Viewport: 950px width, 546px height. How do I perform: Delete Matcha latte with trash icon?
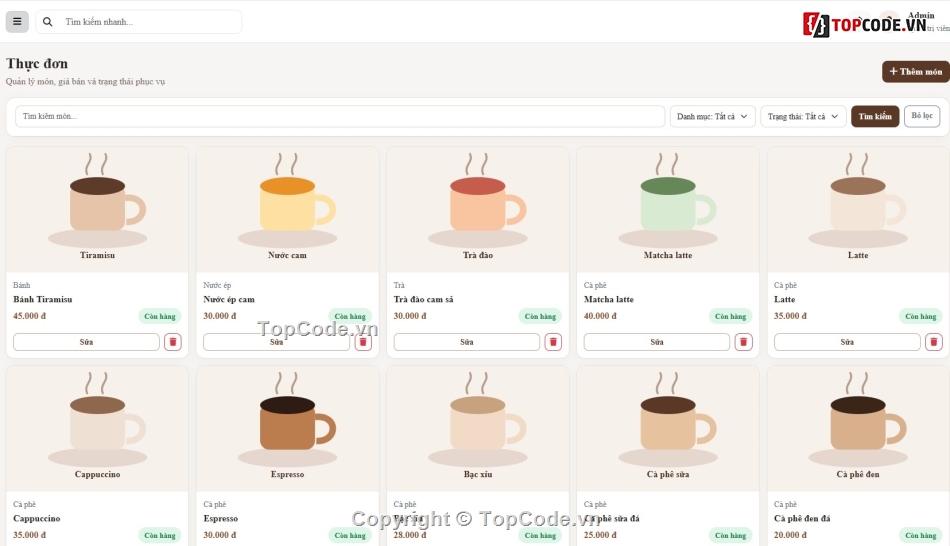pyautogui.click(x=743, y=342)
